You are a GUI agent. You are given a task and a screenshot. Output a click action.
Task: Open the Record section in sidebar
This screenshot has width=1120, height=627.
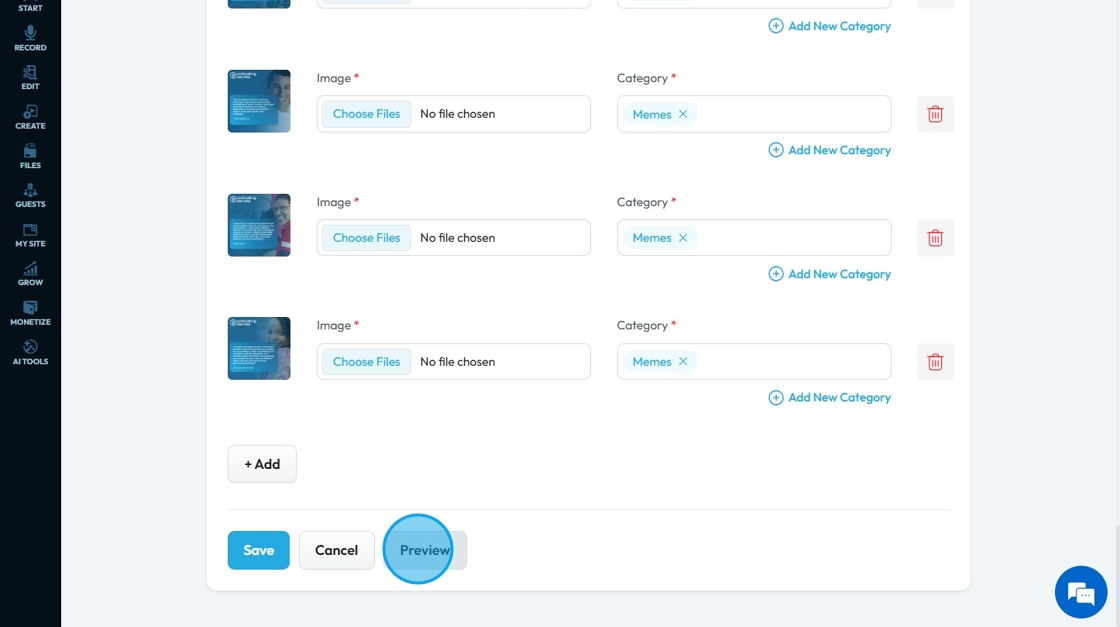tap(30, 39)
